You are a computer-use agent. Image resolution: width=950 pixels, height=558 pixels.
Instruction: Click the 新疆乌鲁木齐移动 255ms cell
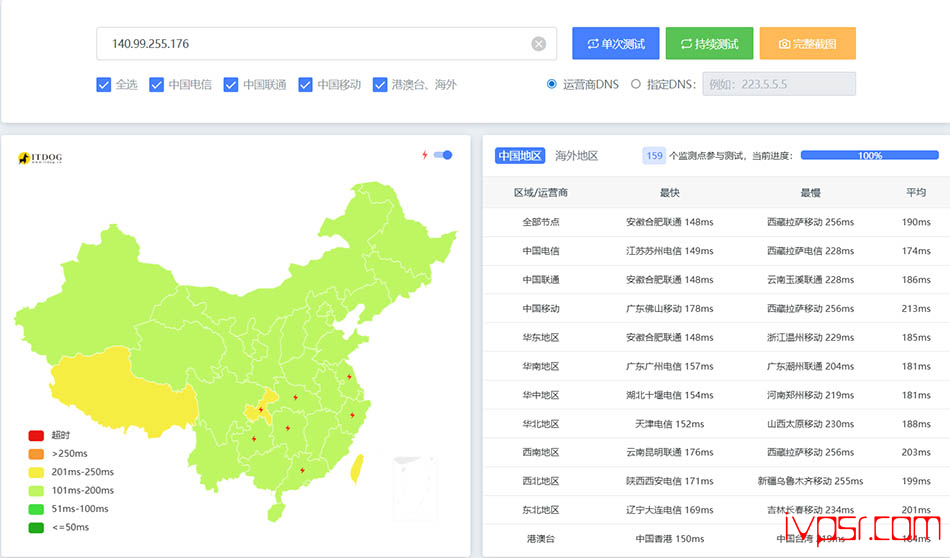[811, 481]
